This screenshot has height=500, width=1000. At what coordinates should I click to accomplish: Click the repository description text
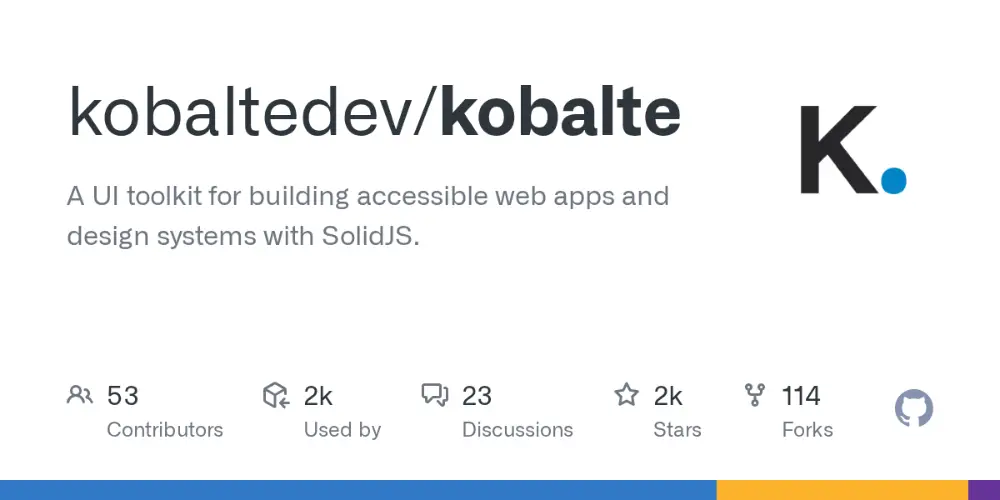(368, 216)
